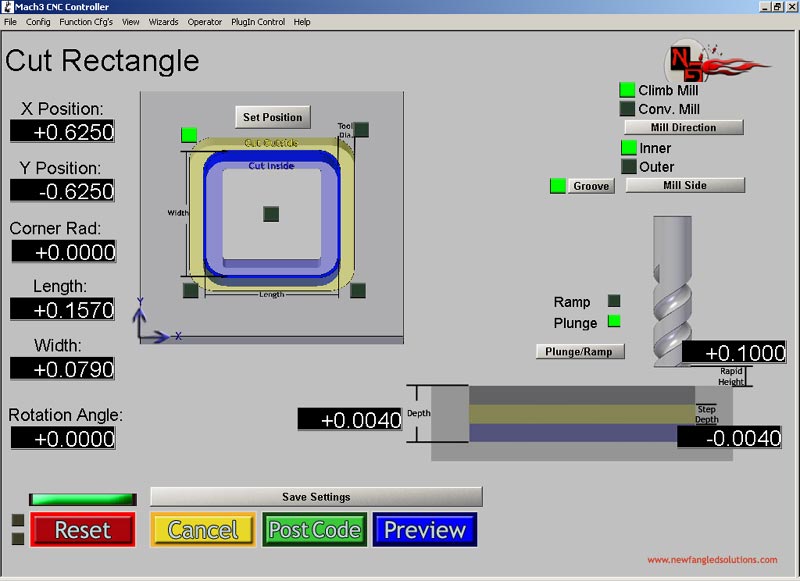This screenshot has height=581, width=800.
Task: Click the Corner Rad value field
Action: pyautogui.click(x=64, y=251)
